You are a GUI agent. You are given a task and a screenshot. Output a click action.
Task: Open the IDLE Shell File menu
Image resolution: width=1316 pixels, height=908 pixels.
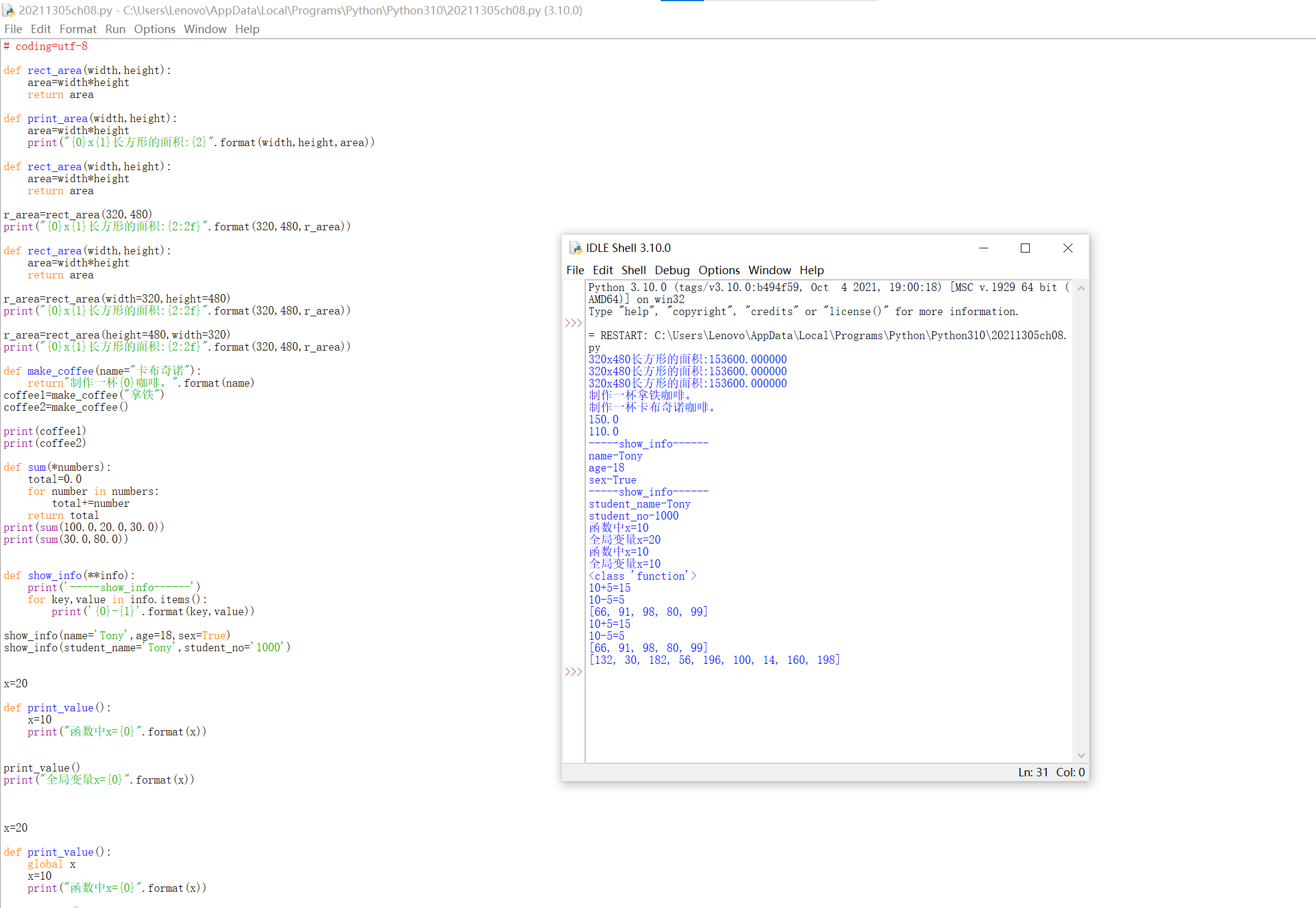[x=575, y=270]
